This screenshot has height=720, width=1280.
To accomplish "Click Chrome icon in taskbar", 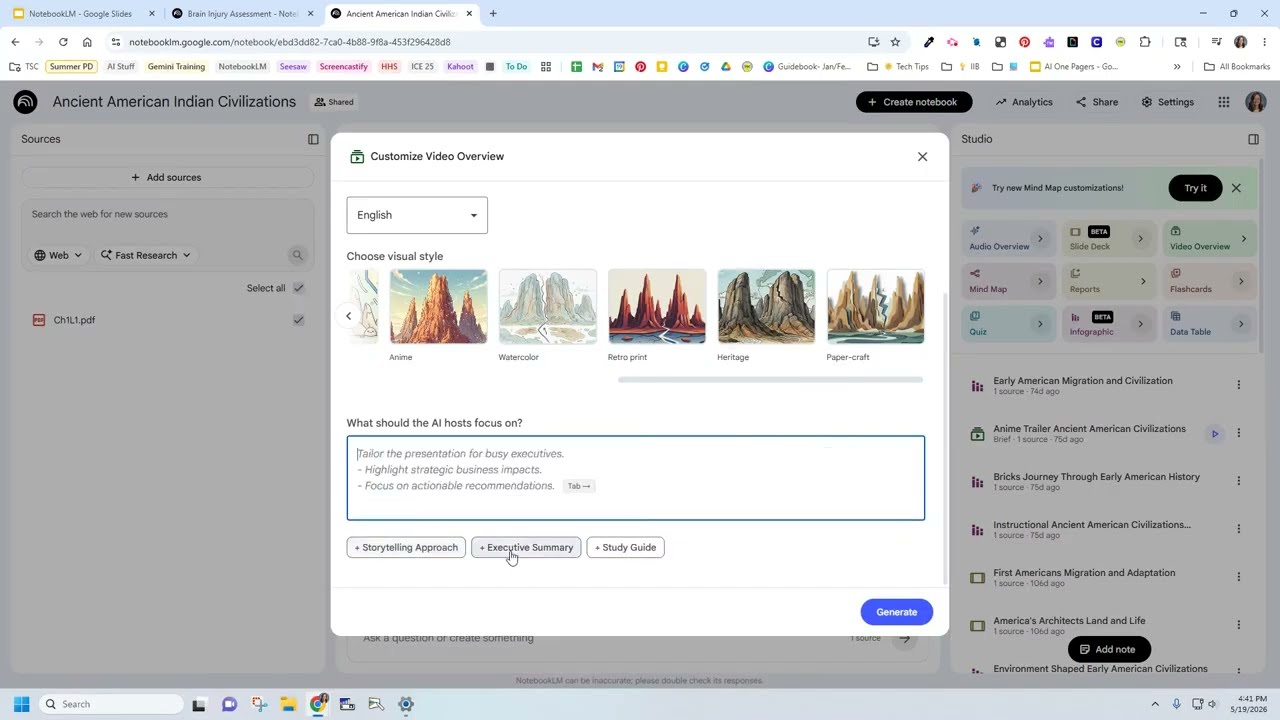I will coord(318,704).
